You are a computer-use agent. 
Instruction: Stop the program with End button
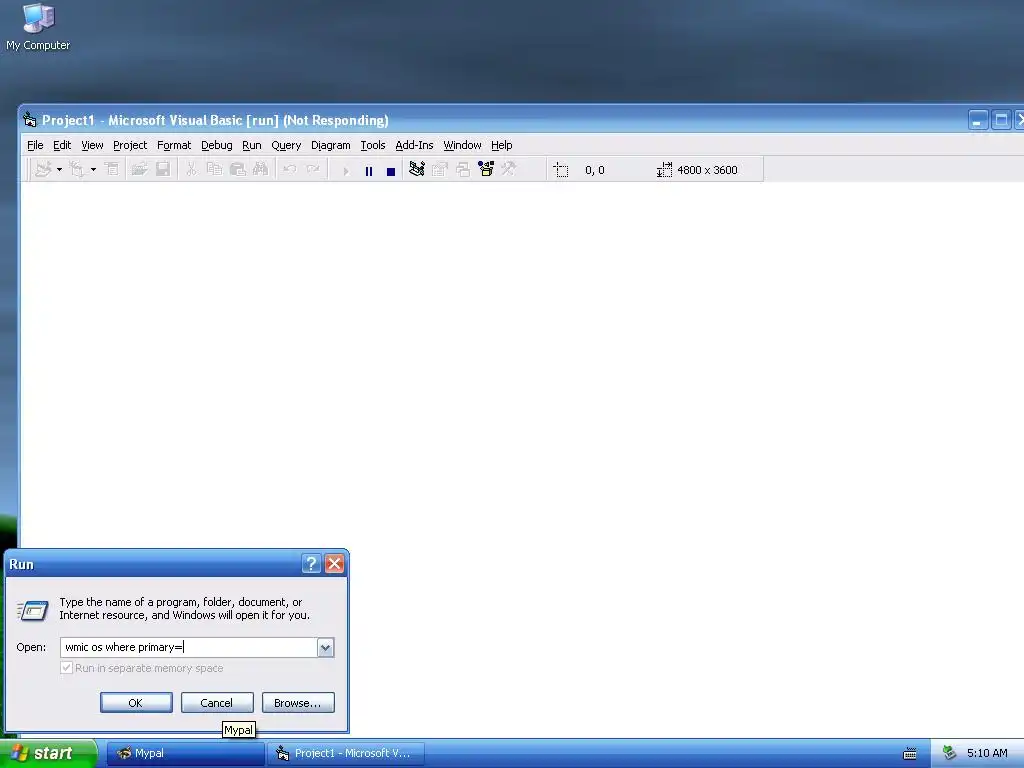click(391, 171)
